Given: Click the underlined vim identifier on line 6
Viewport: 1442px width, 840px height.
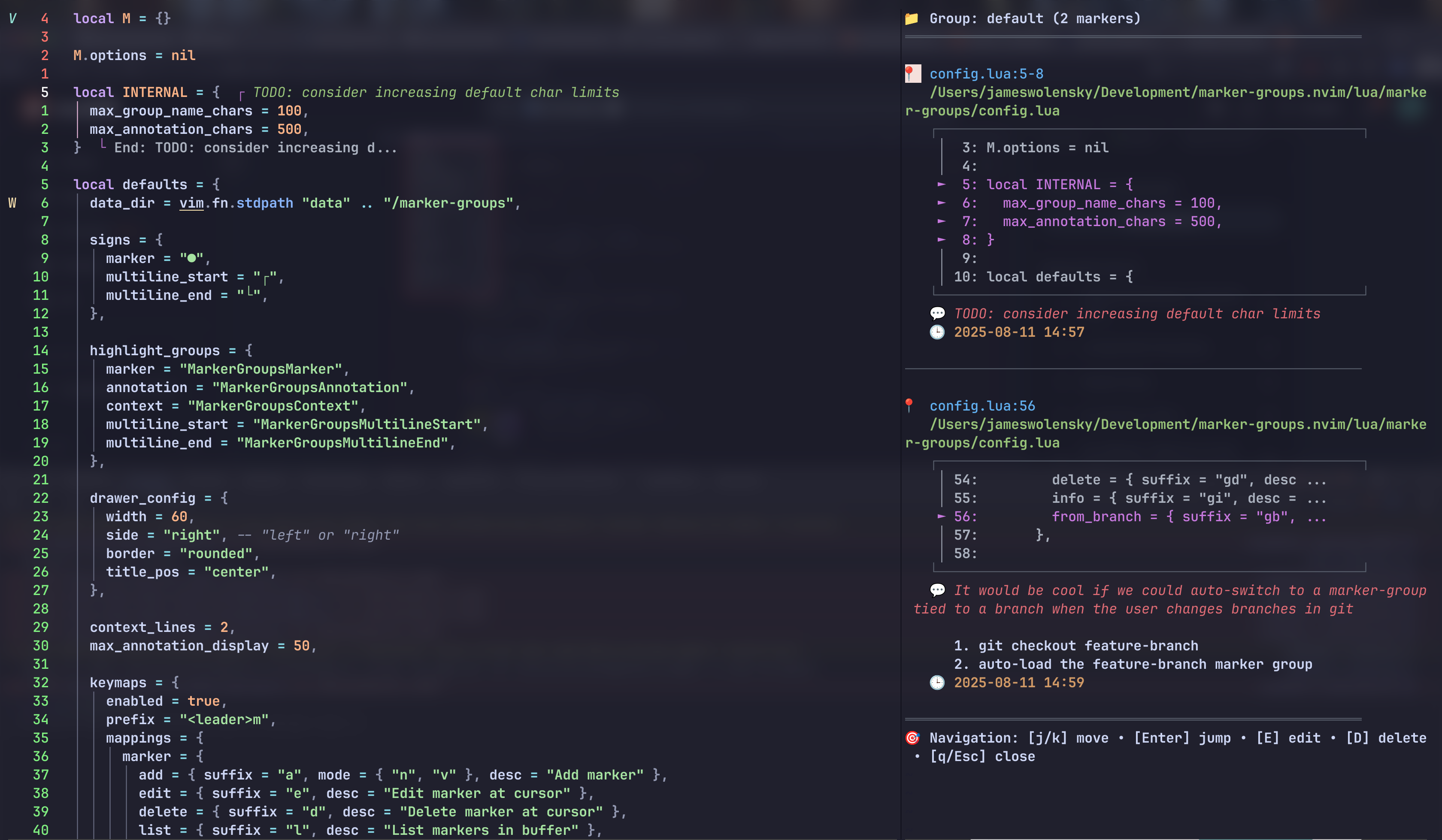Looking at the screenshot, I should (191, 203).
